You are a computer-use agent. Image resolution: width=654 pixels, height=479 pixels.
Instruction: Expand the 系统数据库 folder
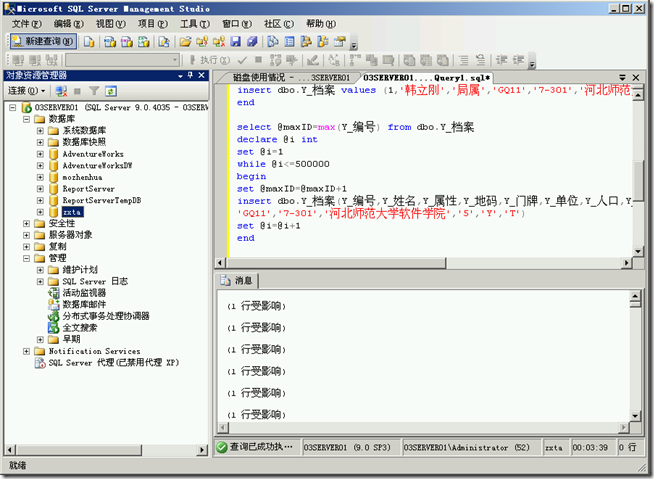[40, 131]
